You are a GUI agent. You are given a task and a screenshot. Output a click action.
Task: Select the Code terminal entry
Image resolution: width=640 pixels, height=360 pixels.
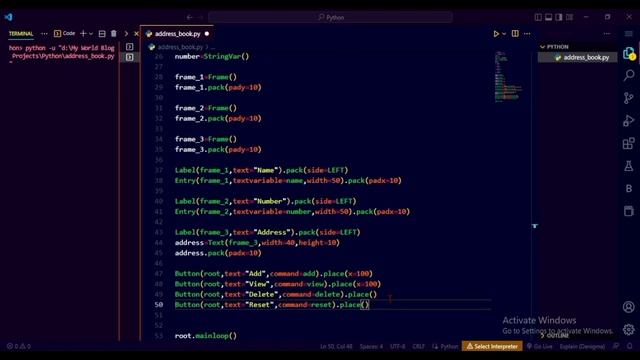point(64,33)
